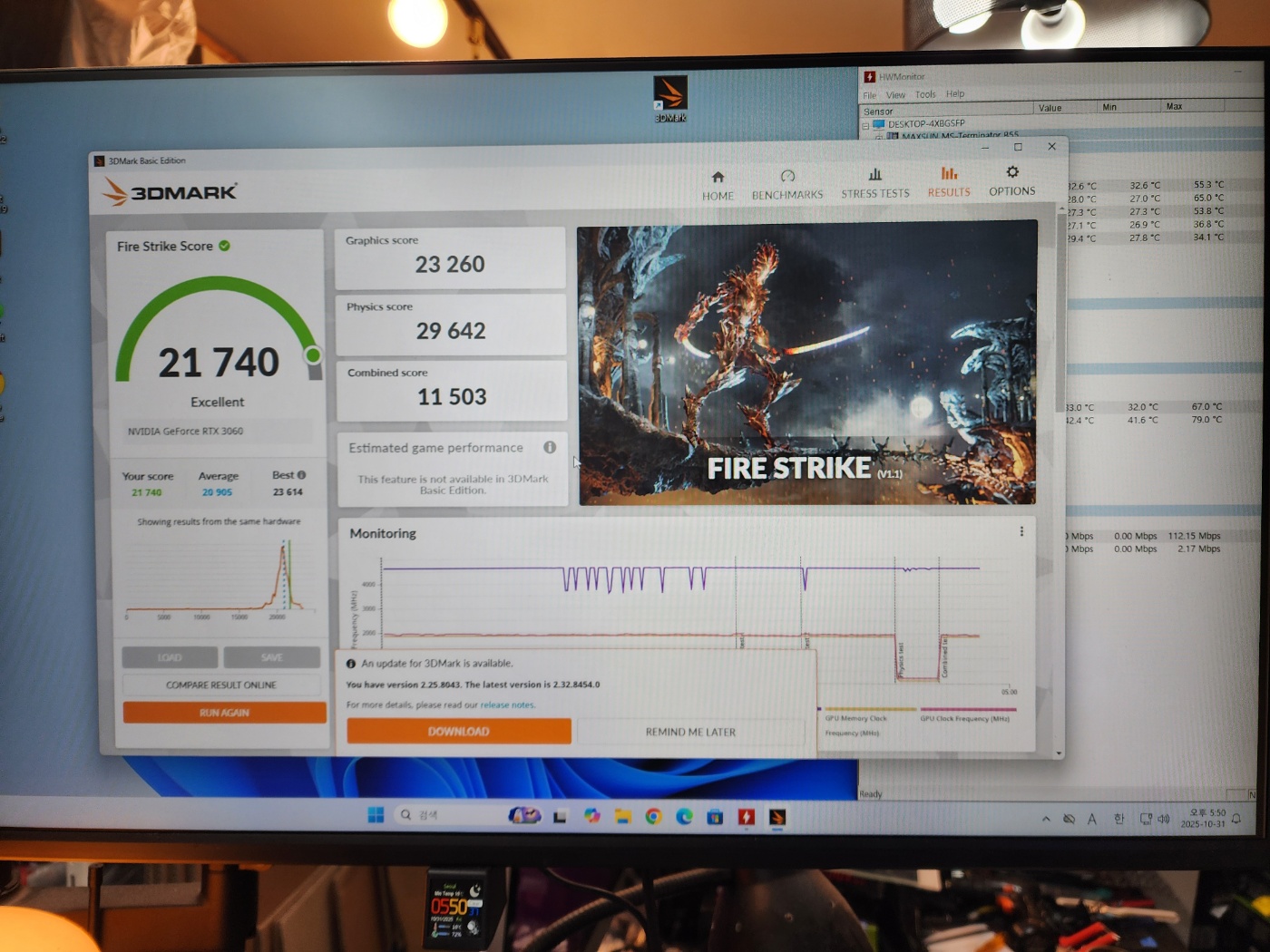Click the Average score 20 905

(x=217, y=492)
